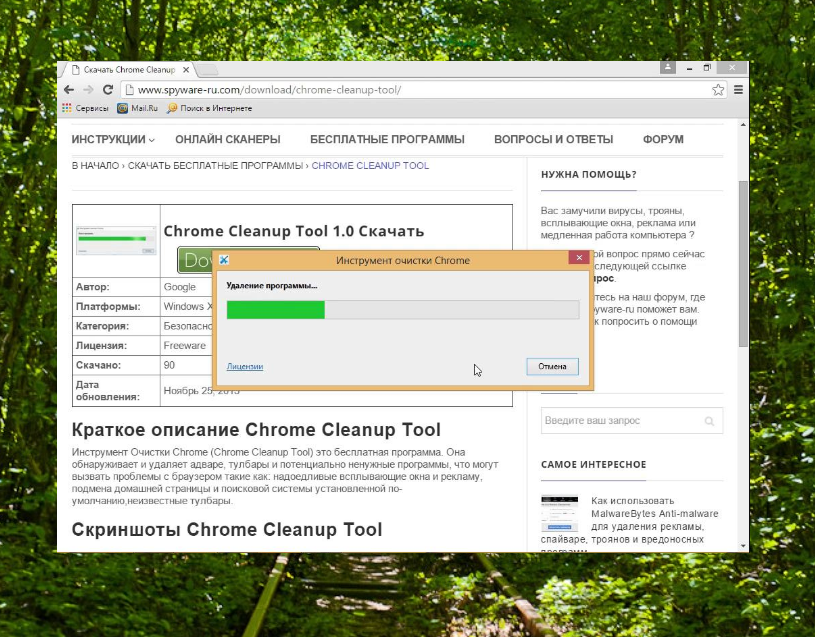This screenshot has height=637, width=815.
Task: Click the Дата обновления: table label
Action: click(x=108, y=391)
